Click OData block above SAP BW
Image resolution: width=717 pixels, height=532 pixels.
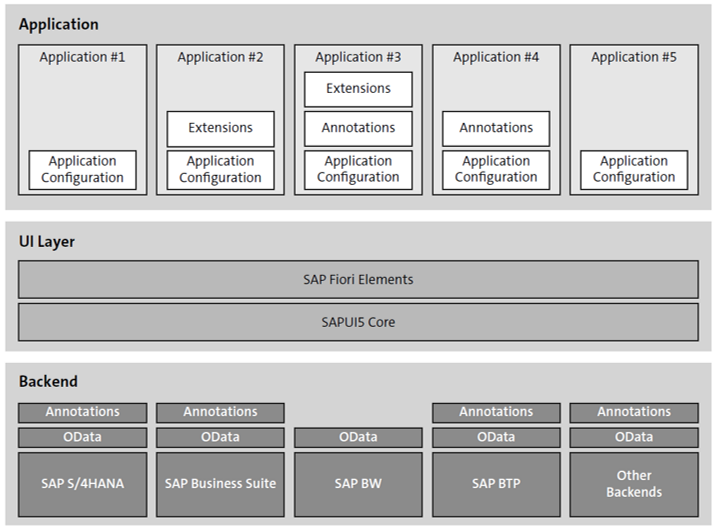[x=358, y=438]
